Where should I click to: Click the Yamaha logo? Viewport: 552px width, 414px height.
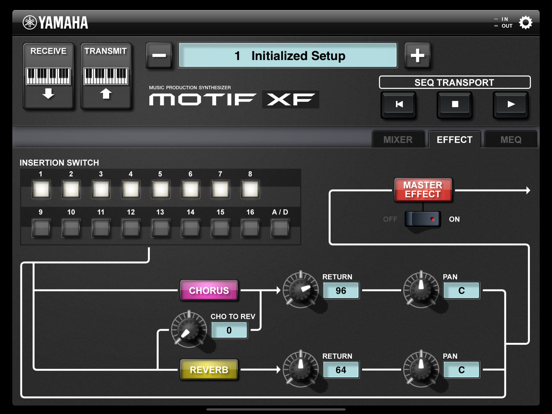point(55,23)
